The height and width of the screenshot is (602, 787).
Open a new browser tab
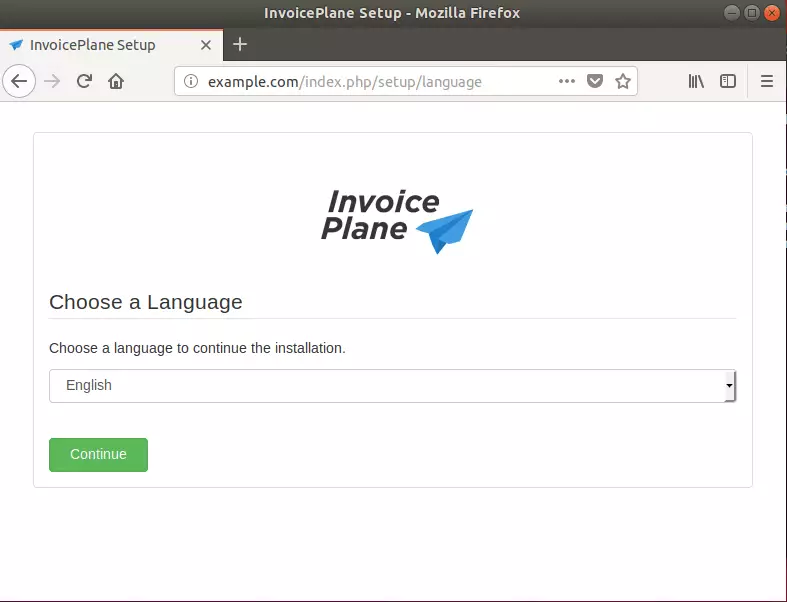240,44
